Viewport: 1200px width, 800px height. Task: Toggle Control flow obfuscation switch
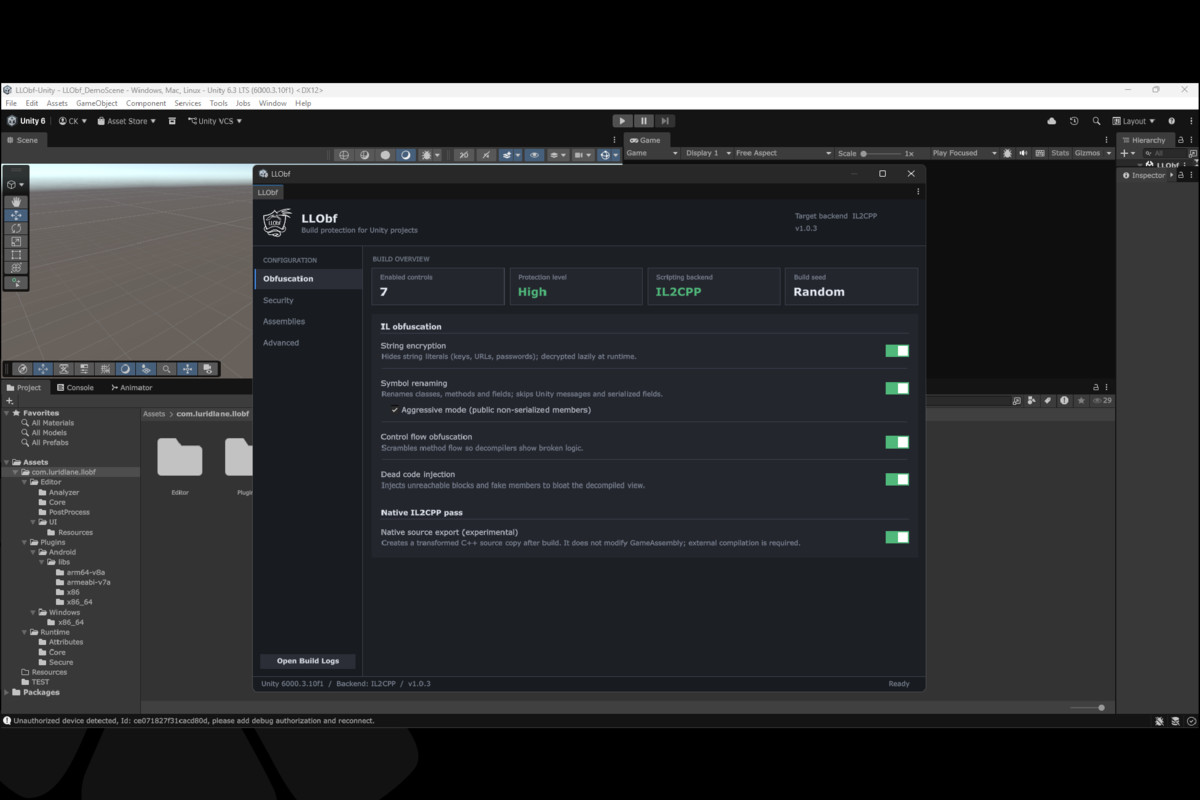click(x=897, y=442)
